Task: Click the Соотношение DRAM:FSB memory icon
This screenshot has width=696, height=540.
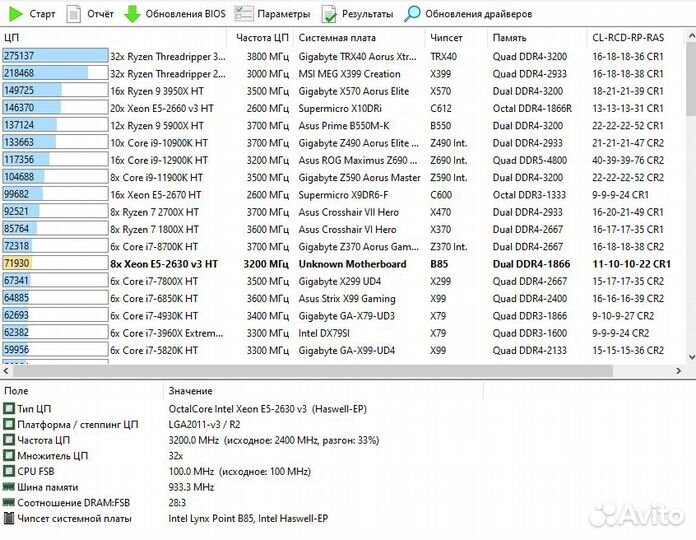Action: click(8, 502)
